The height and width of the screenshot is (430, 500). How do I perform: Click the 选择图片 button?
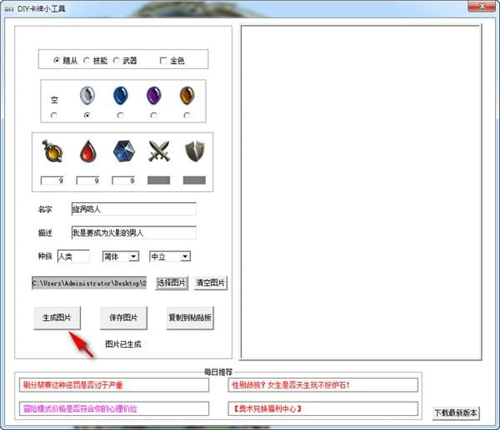172,283
